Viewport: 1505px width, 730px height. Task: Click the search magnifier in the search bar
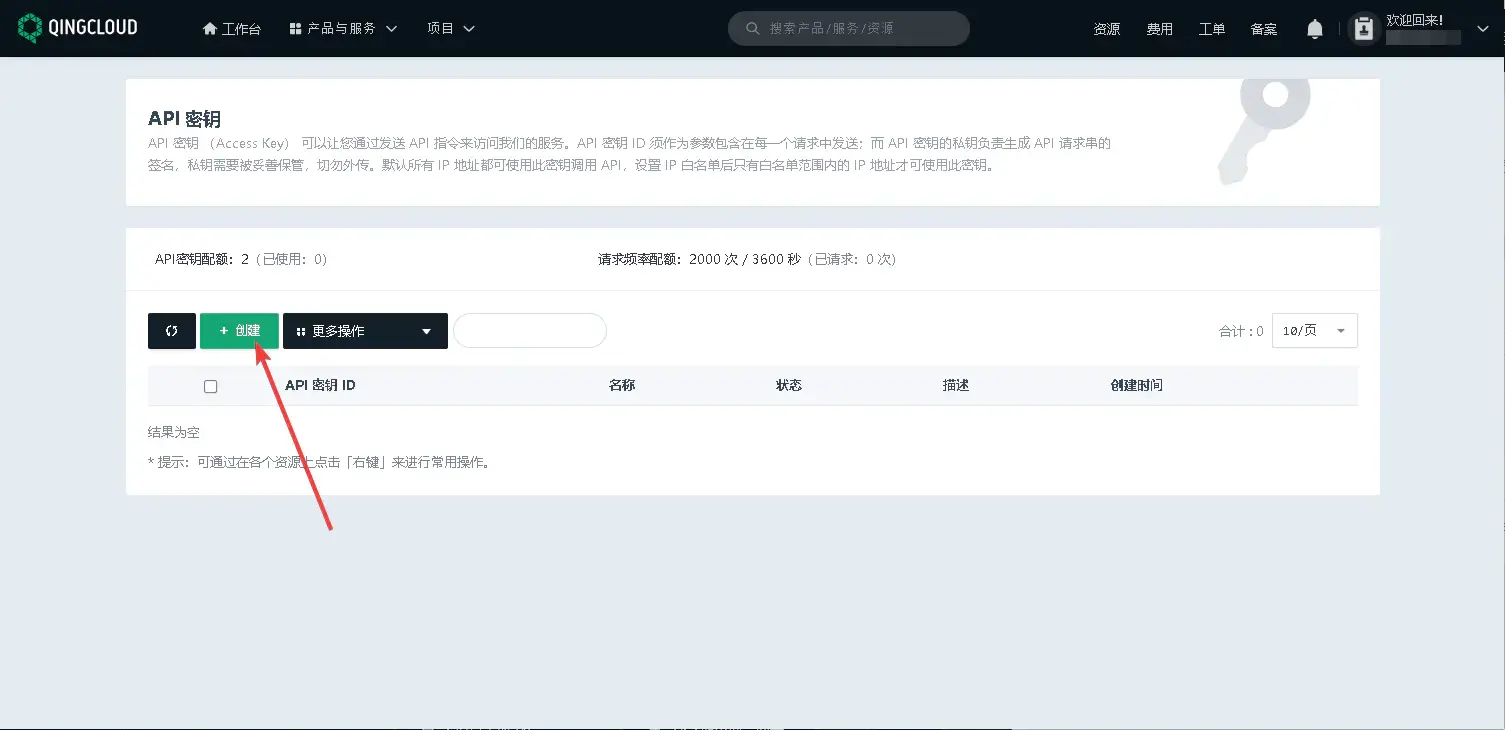[x=751, y=28]
